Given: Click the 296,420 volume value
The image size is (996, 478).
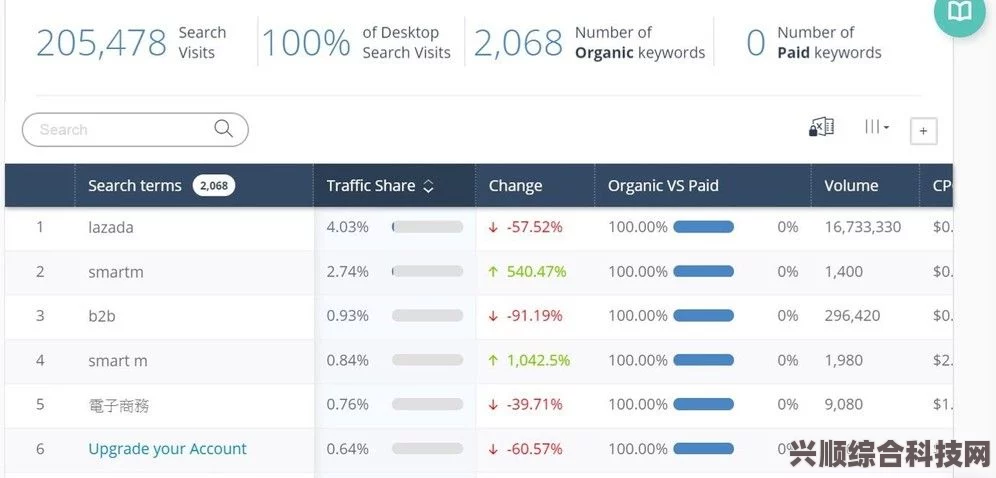Looking at the screenshot, I should [x=852, y=315].
